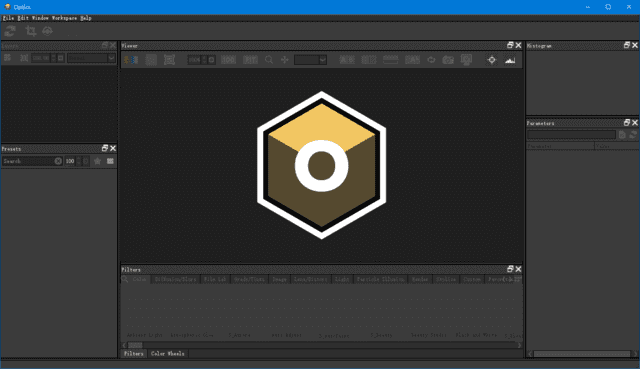The image size is (640, 369).
Task: Set viewer zoom with the 100 button
Action: click(x=228, y=60)
